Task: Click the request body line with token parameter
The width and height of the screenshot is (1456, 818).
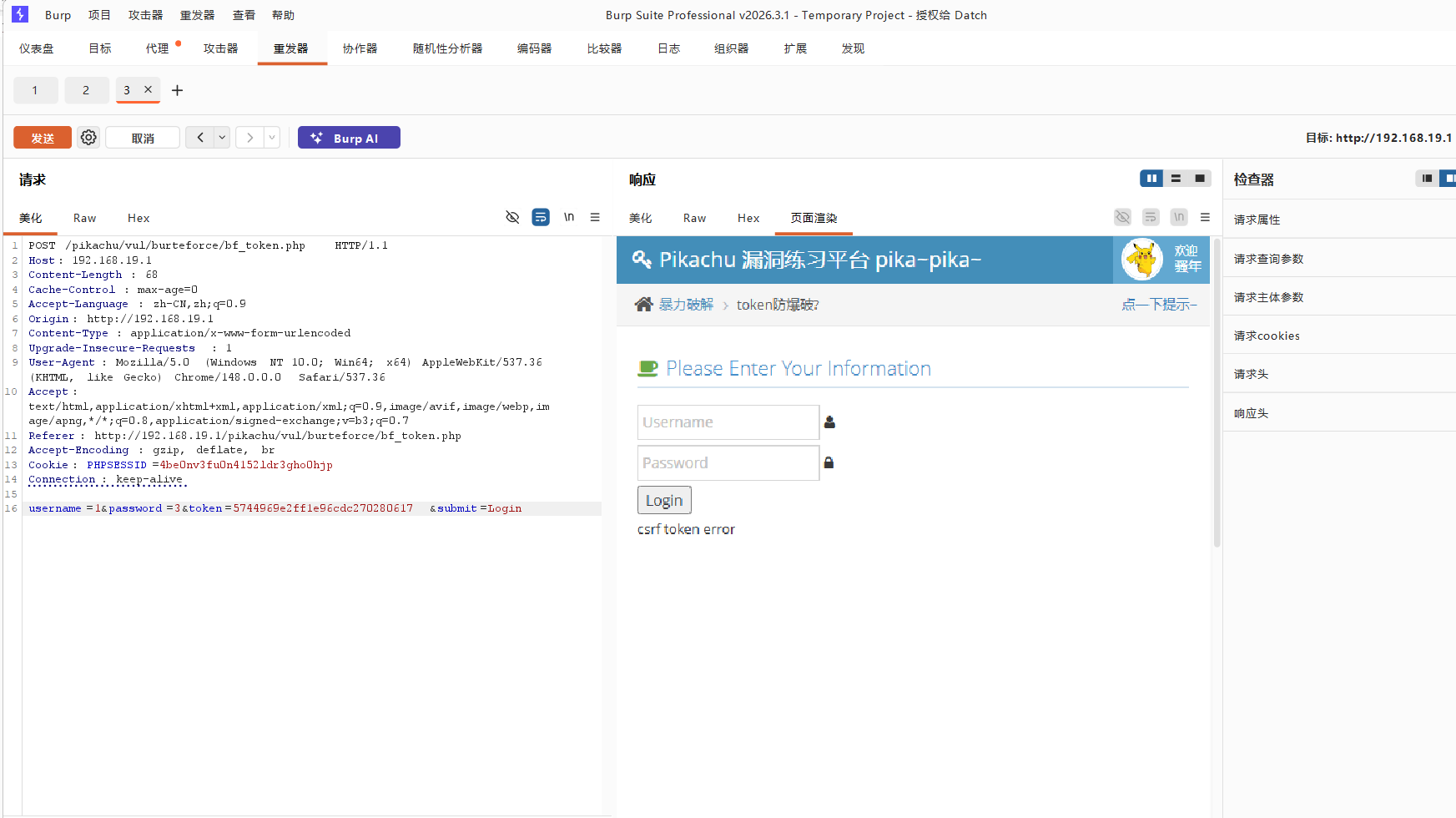Action: coord(312,508)
